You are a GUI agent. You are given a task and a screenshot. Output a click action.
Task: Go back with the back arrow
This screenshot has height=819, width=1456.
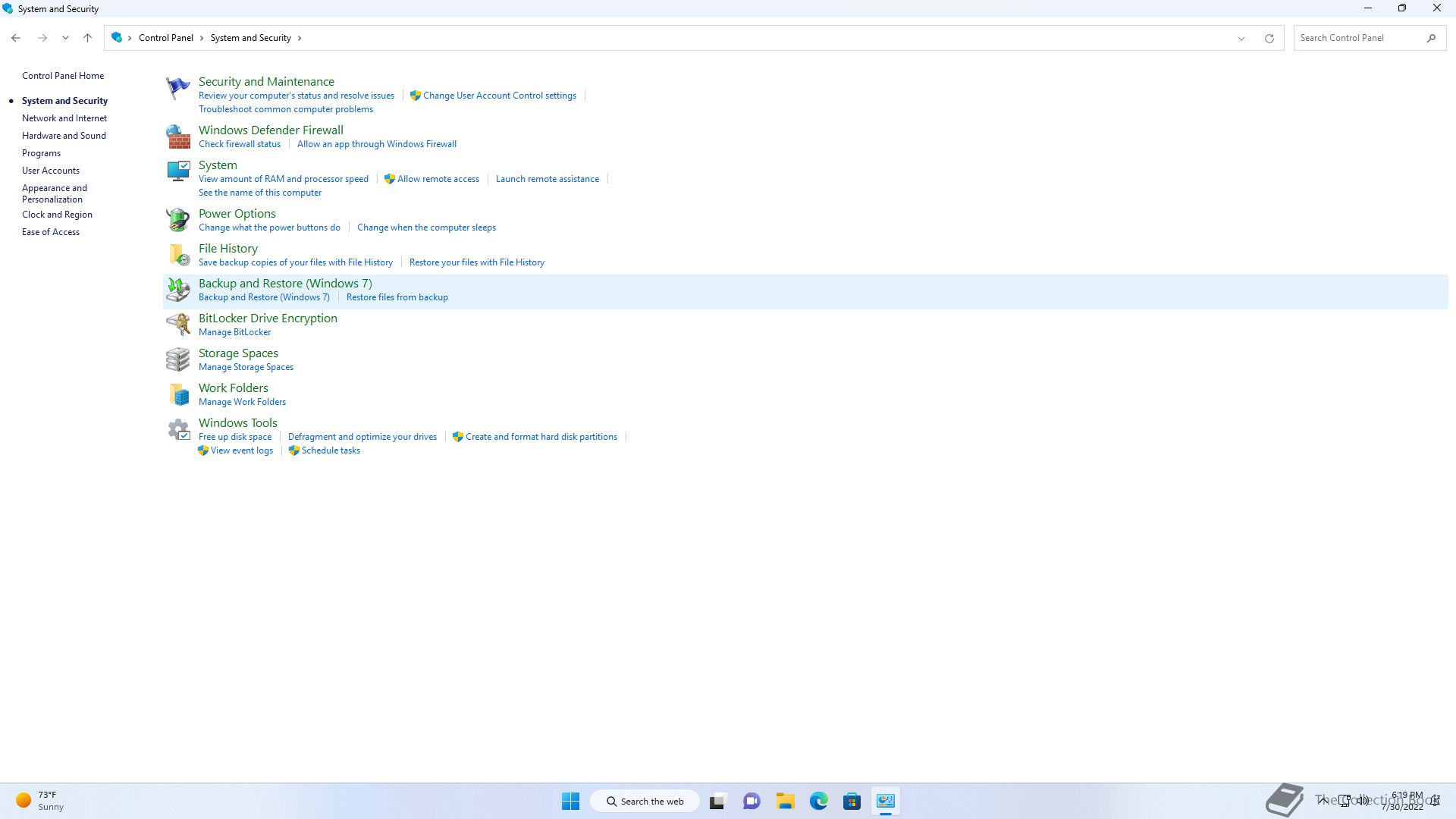(16, 38)
